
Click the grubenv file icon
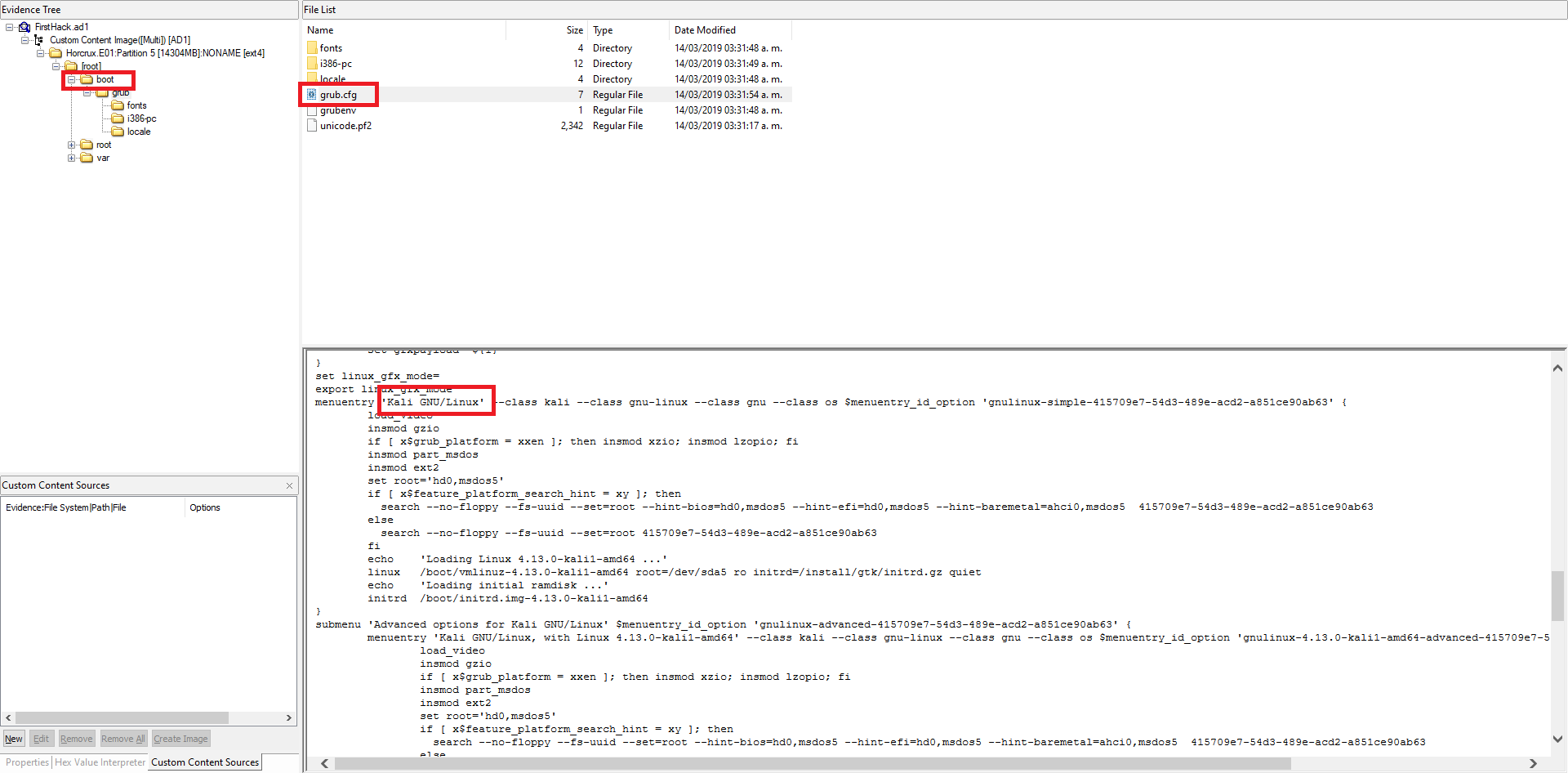click(x=311, y=110)
